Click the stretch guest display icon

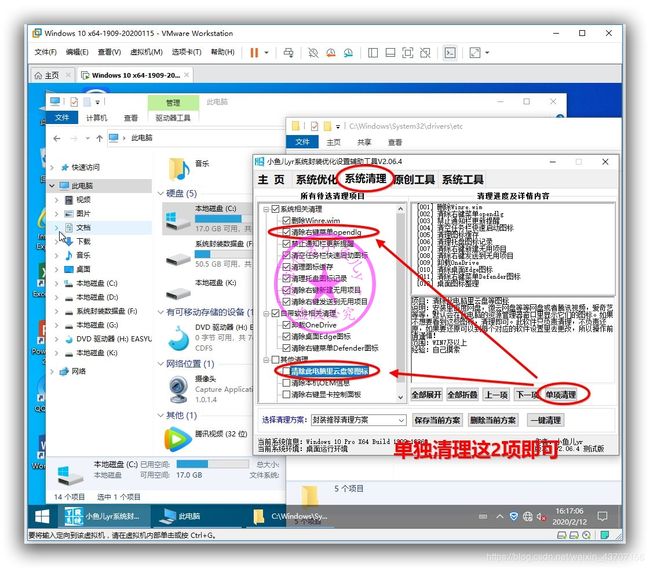click(x=475, y=53)
